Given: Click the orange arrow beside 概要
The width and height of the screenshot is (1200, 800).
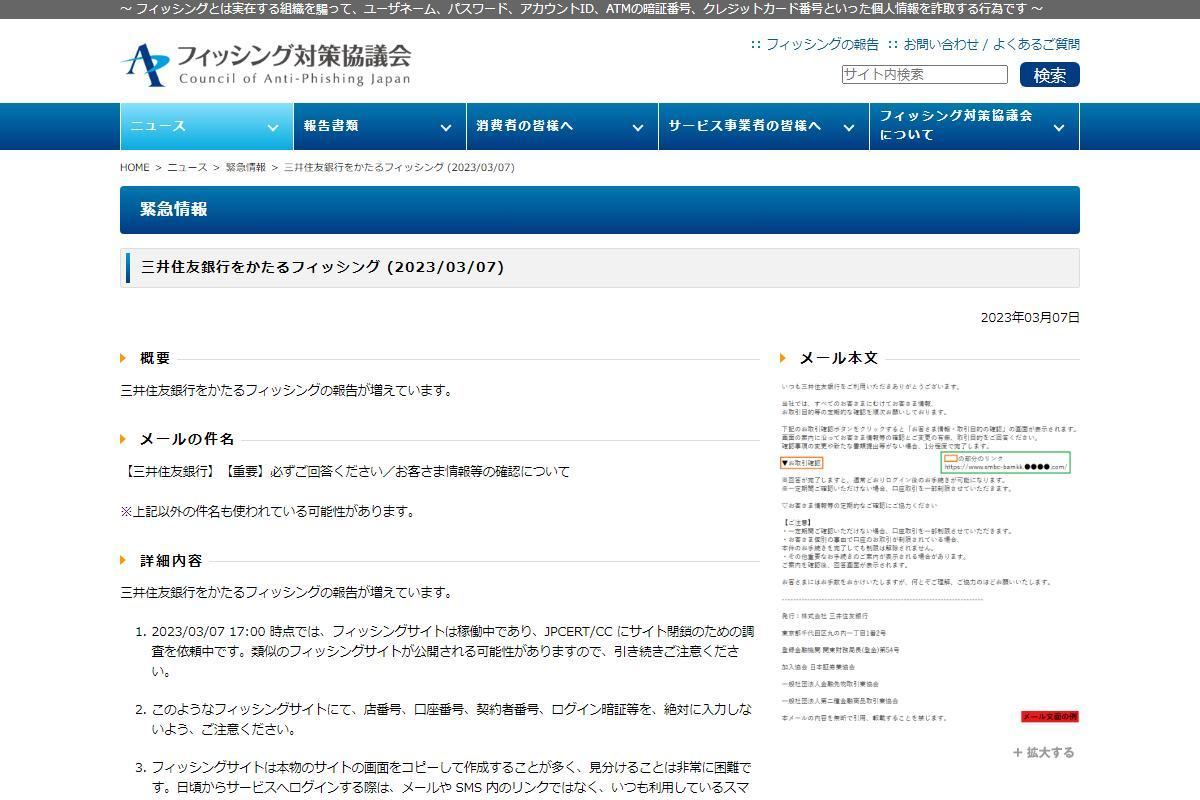Looking at the screenshot, I should (x=124, y=358).
